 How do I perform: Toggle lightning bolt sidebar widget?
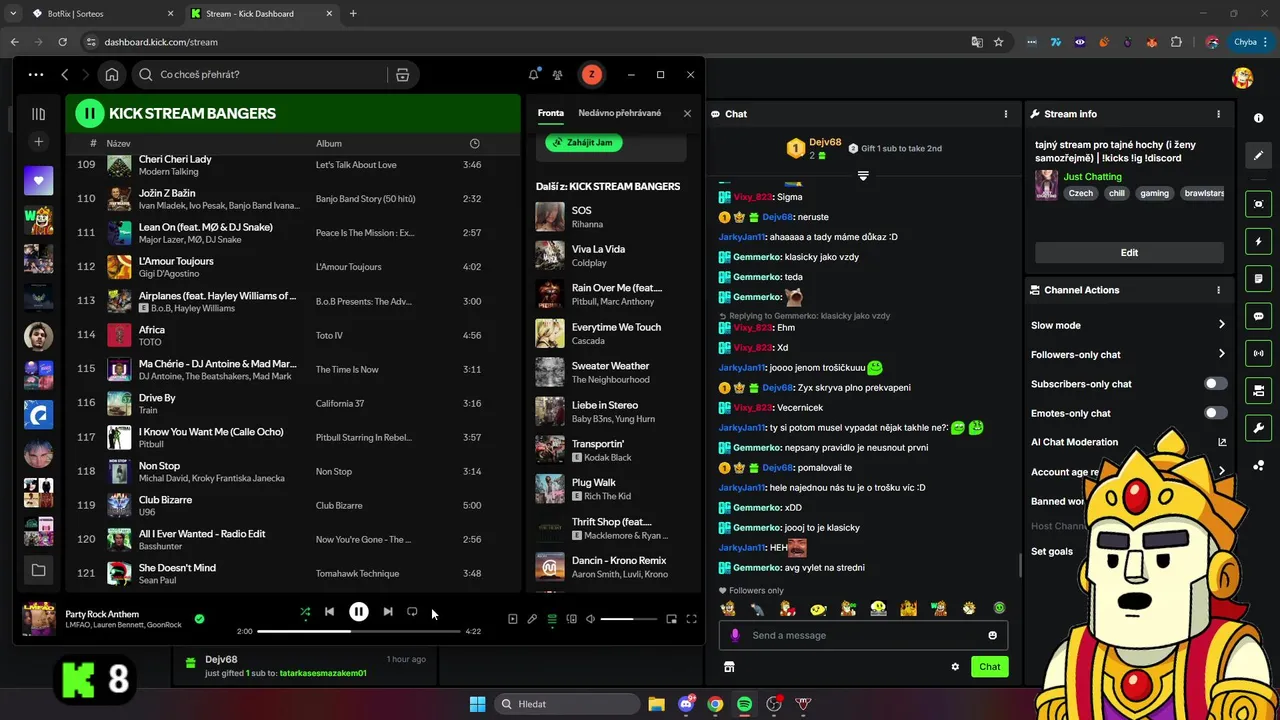1258,241
